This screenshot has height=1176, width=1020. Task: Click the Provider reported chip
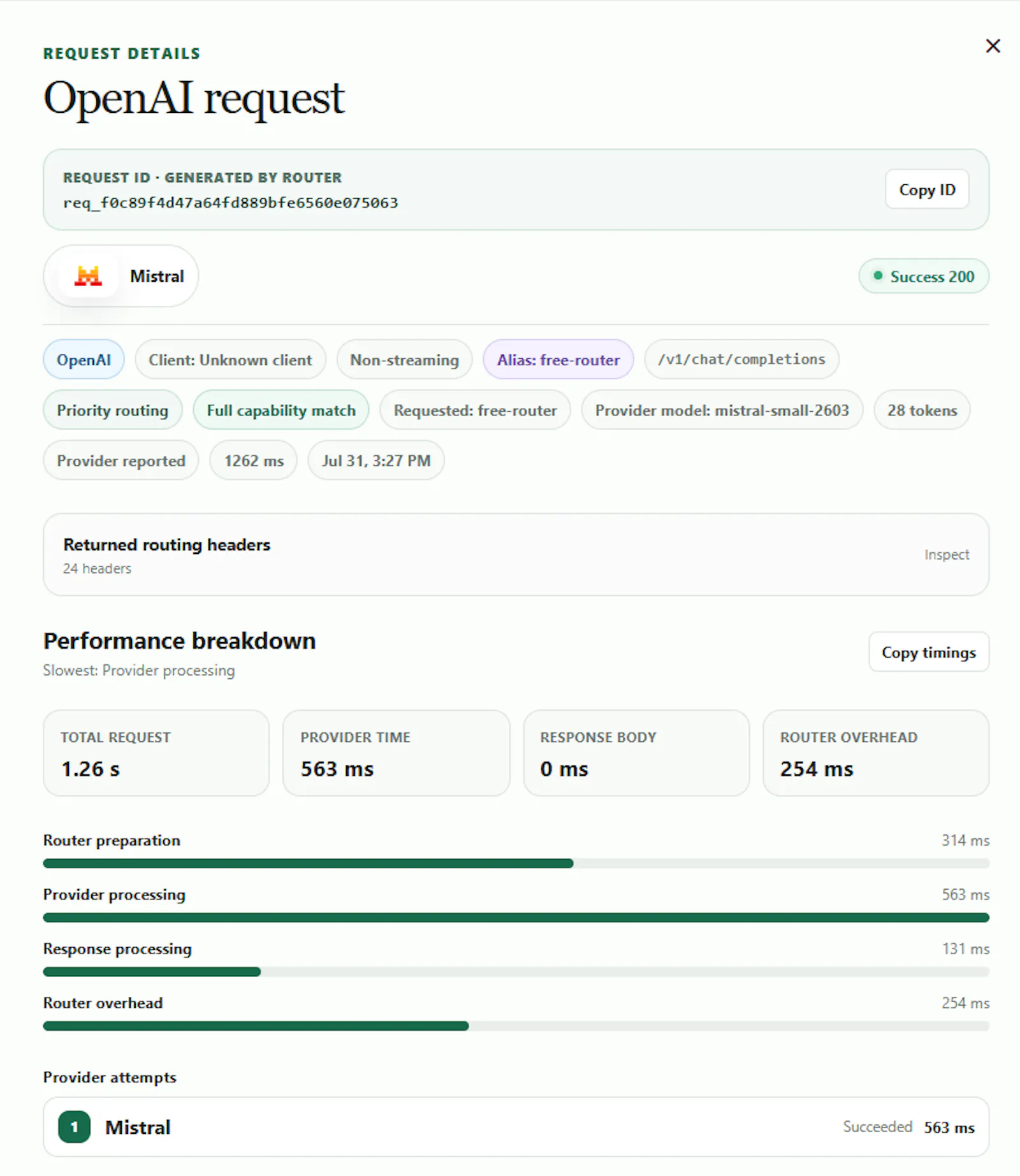(x=121, y=460)
